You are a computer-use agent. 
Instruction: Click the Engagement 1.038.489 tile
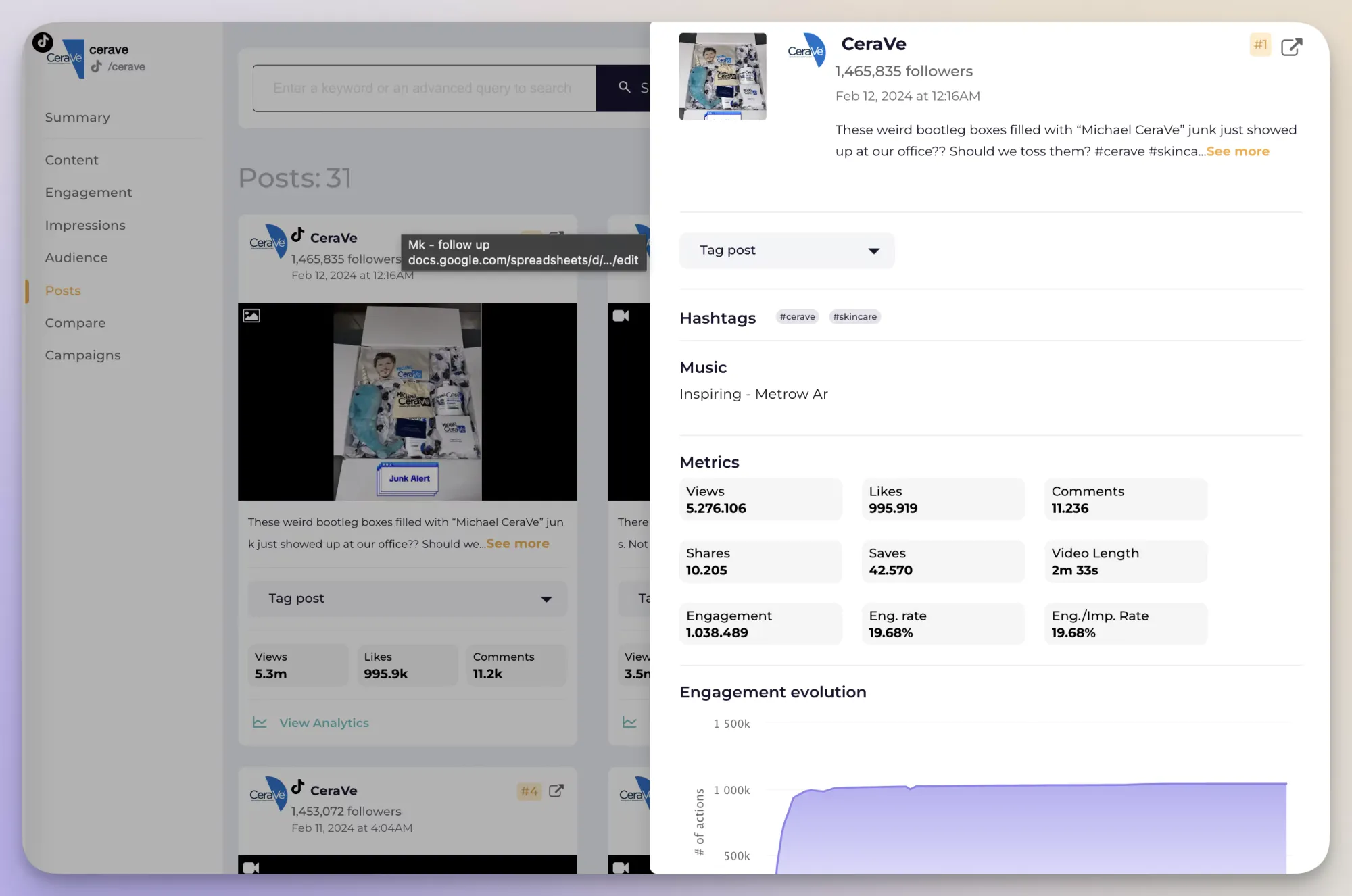[760, 624]
